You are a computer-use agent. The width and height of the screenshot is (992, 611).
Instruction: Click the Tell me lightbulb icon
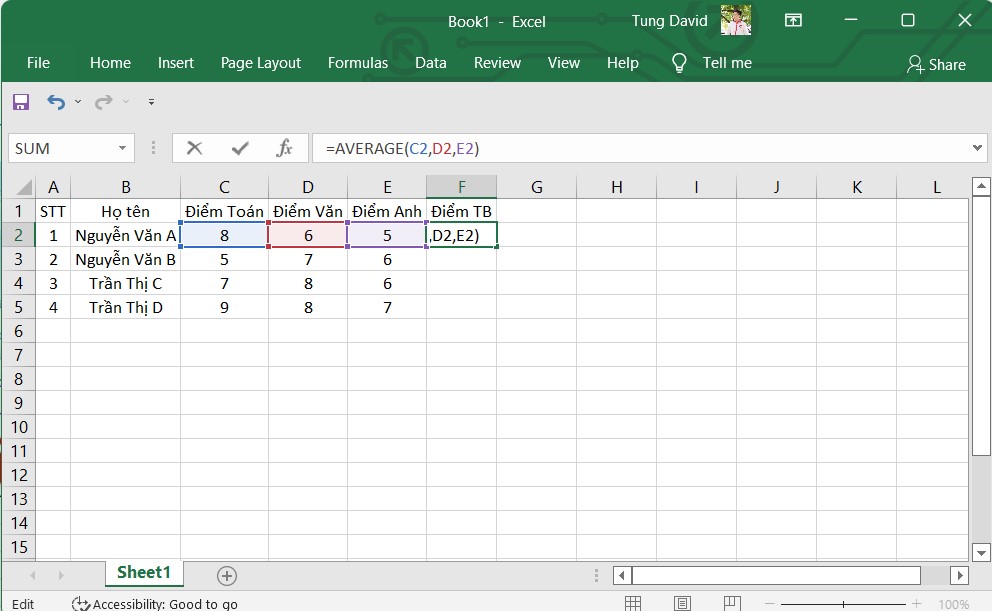tap(679, 63)
